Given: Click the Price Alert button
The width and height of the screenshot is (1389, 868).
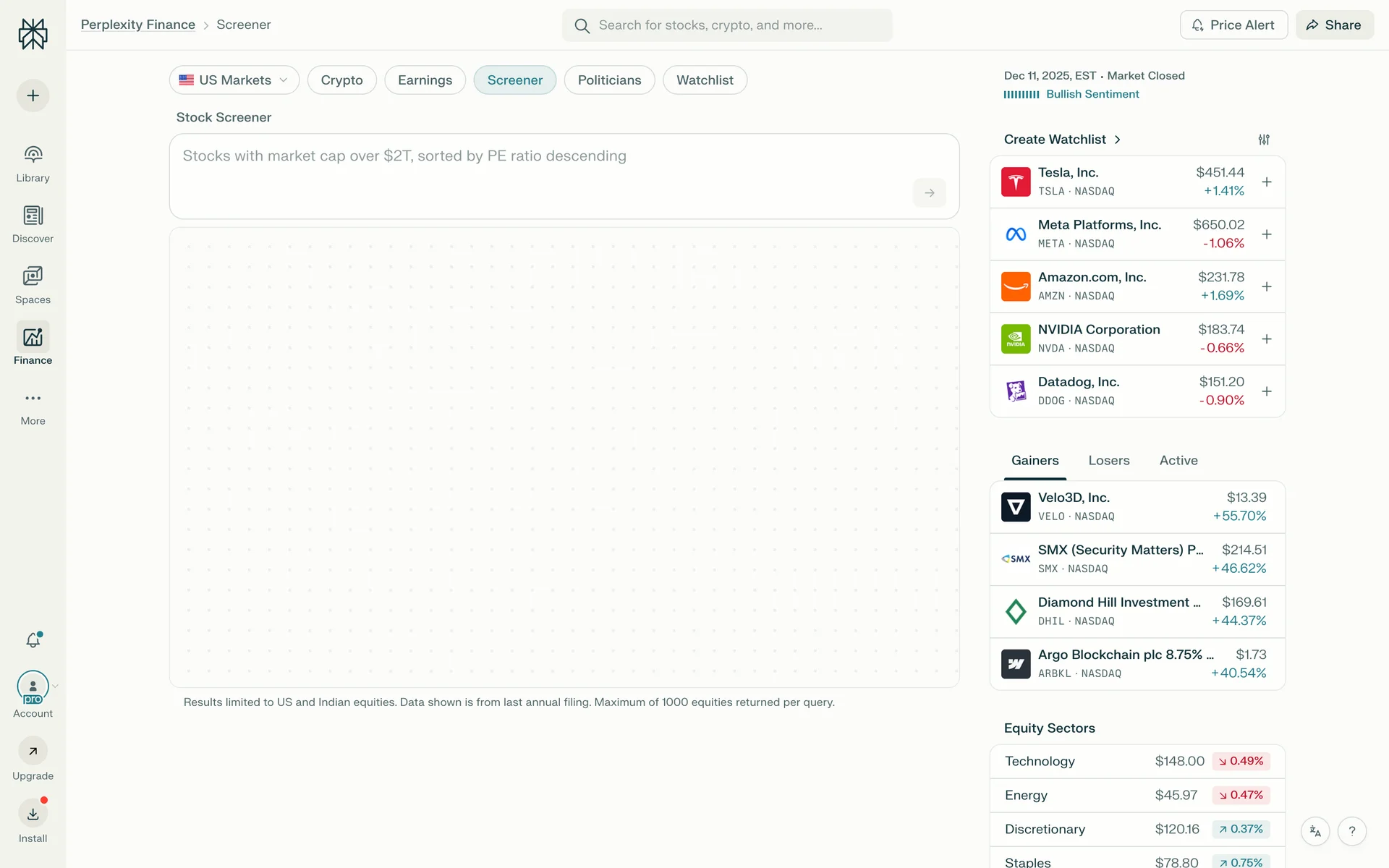Looking at the screenshot, I should click(x=1233, y=25).
